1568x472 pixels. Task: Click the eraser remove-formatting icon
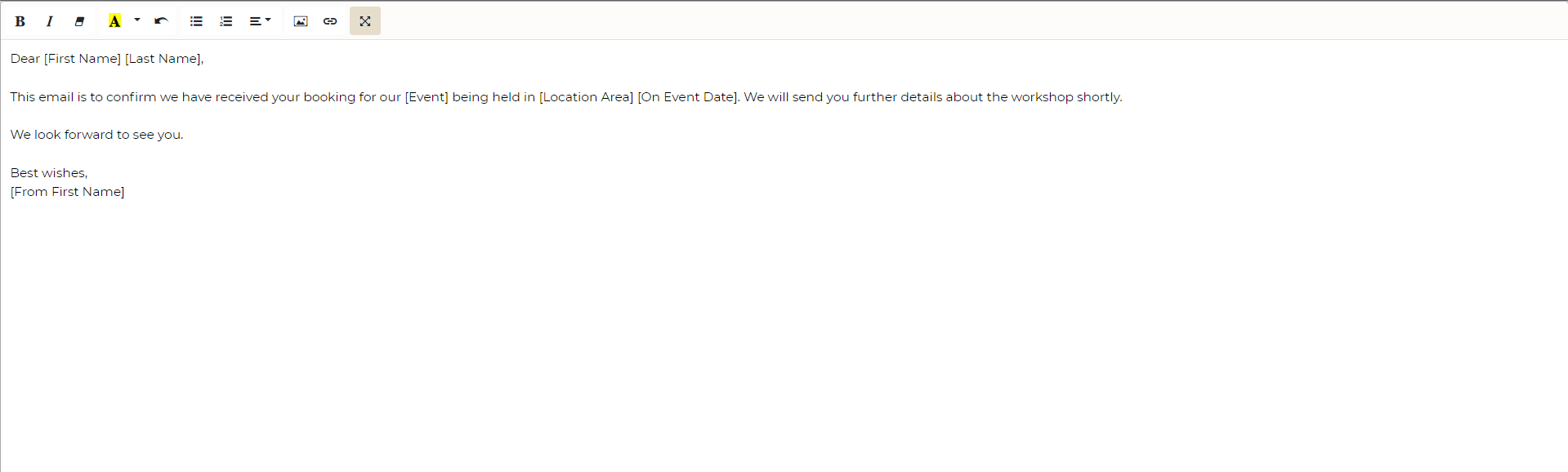pos(79,21)
